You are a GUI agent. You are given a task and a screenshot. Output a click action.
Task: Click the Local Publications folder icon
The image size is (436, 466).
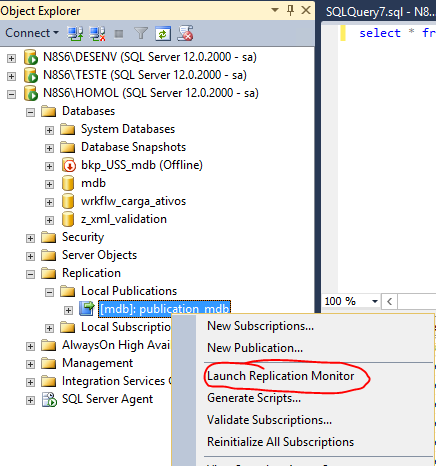click(x=68, y=291)
